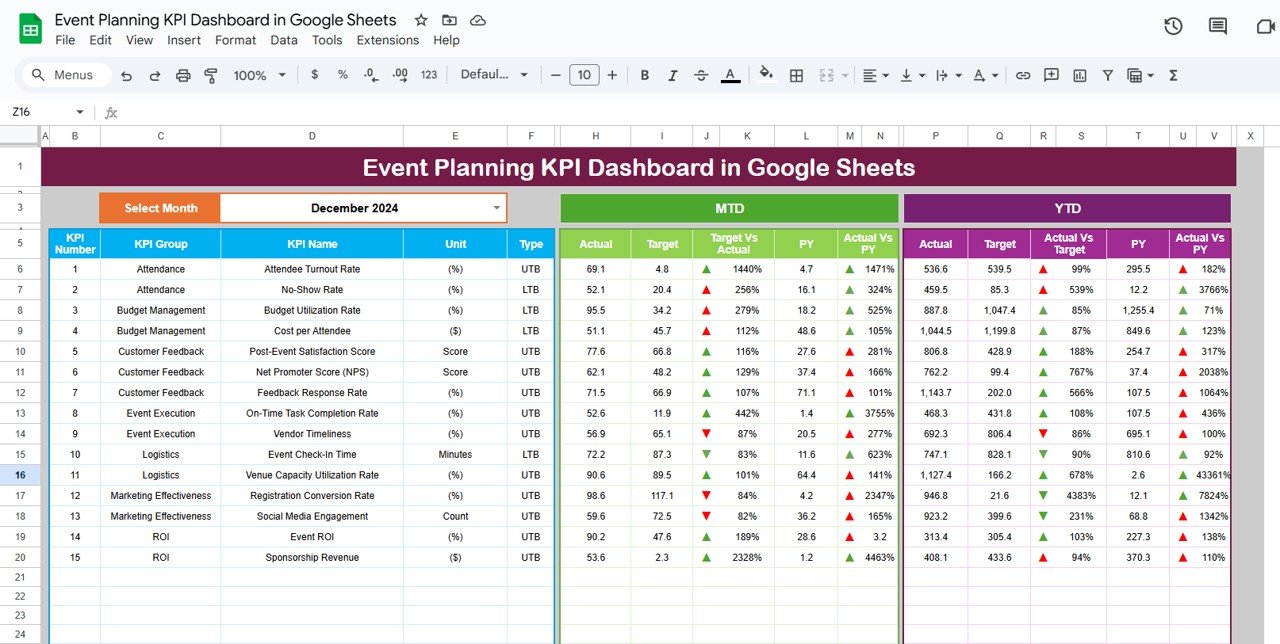Click the document title text
Viewport: 1280px width, 644px height.
[x=225, y=20]
